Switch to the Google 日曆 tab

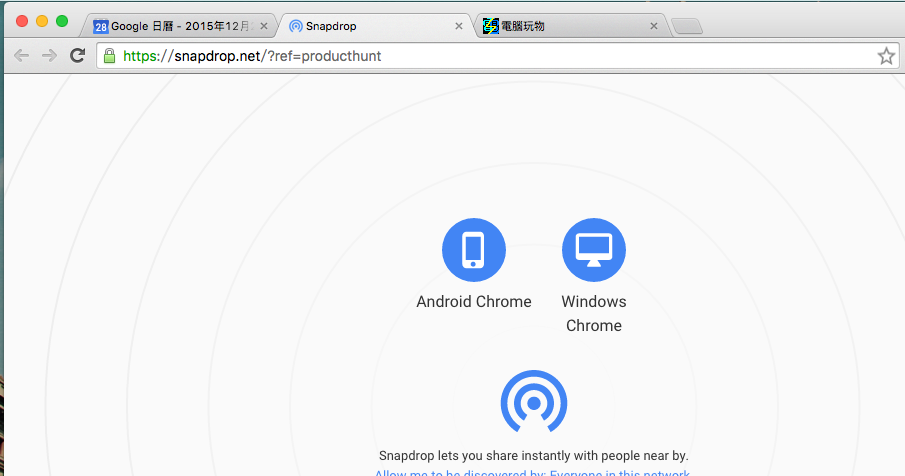point(179,26)
